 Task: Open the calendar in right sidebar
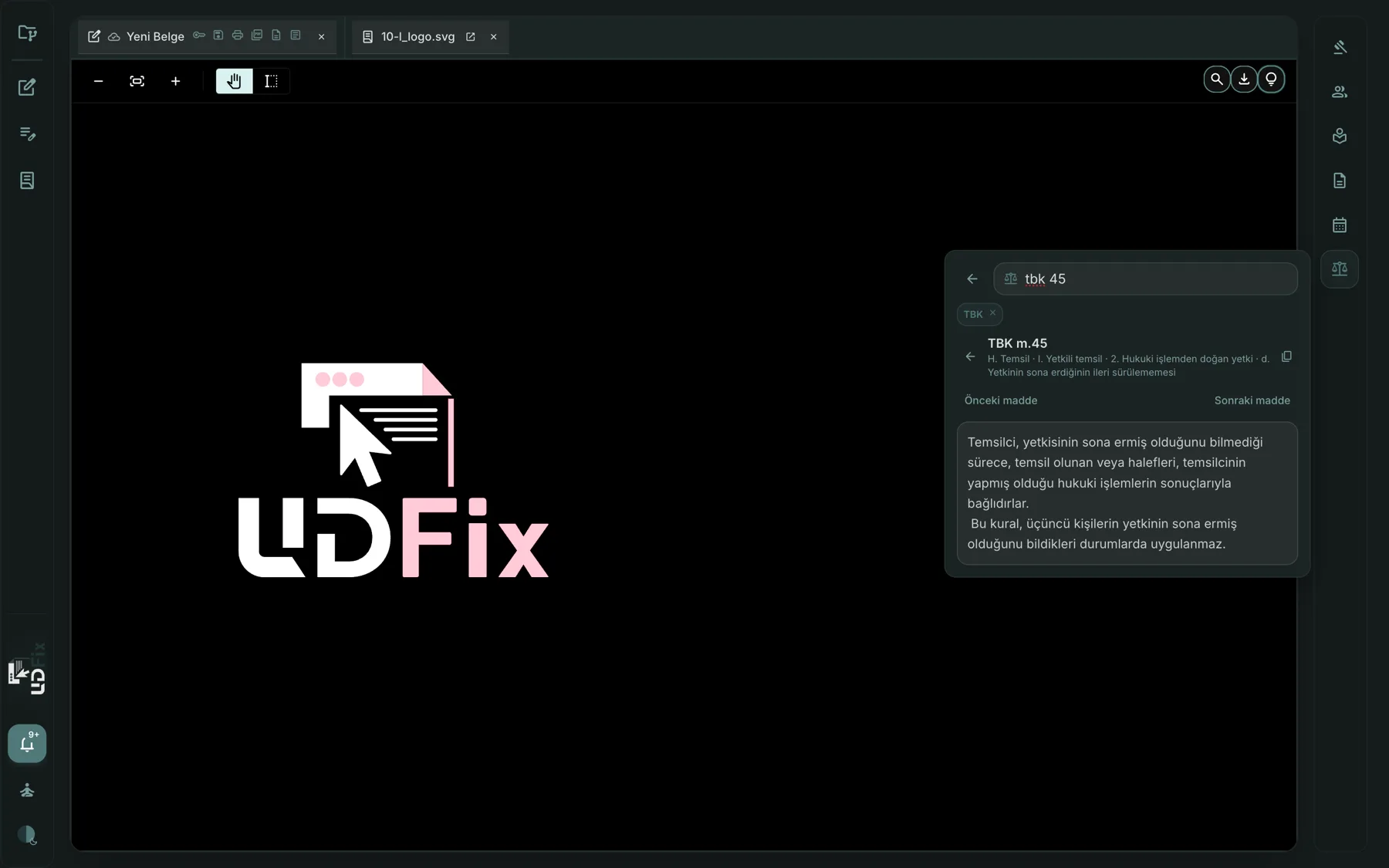pyautogui.click(x=1340, y=225)
